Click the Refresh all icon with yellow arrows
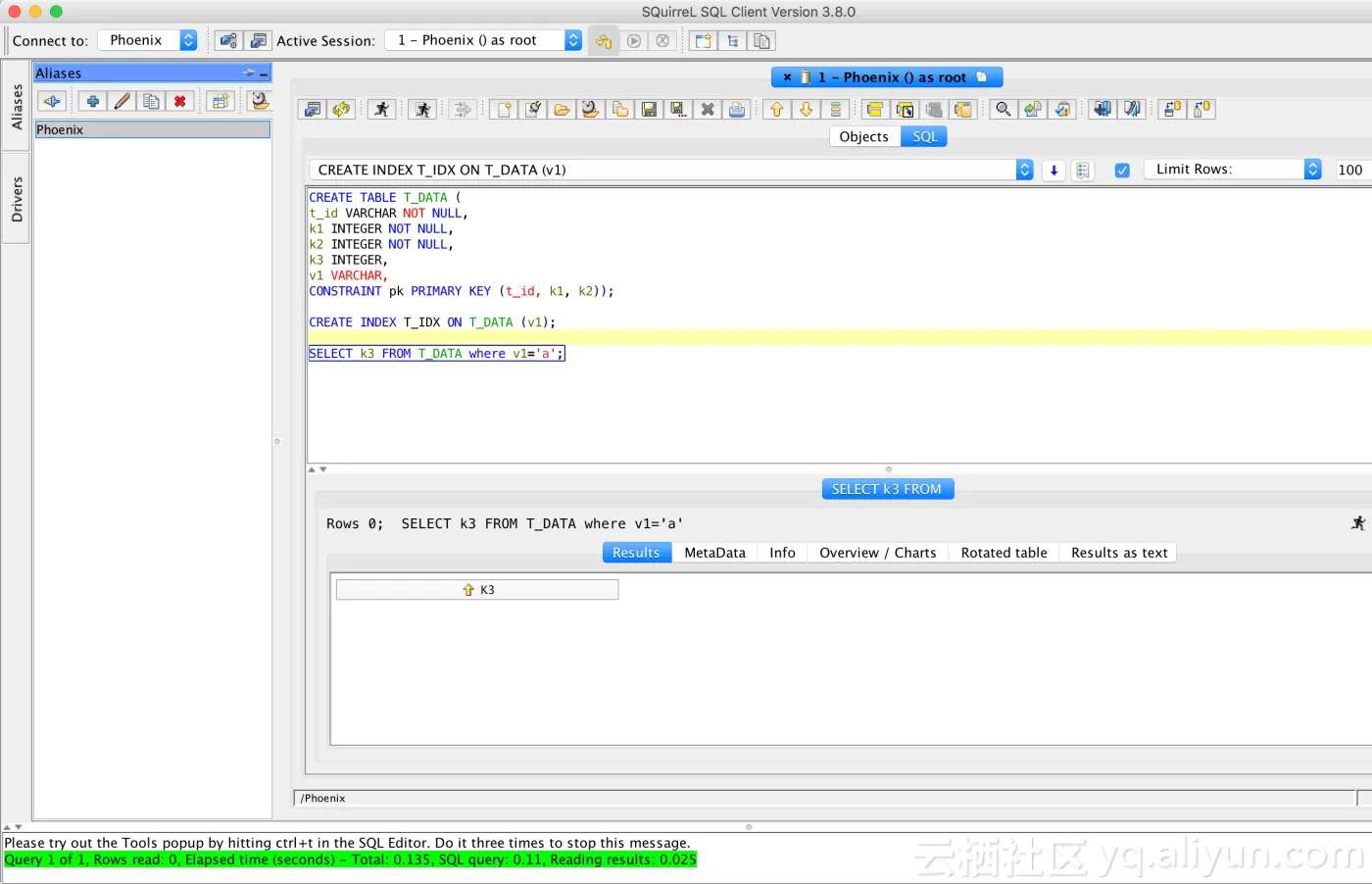Screen dimensions: 1372x884 pos(341,109)
